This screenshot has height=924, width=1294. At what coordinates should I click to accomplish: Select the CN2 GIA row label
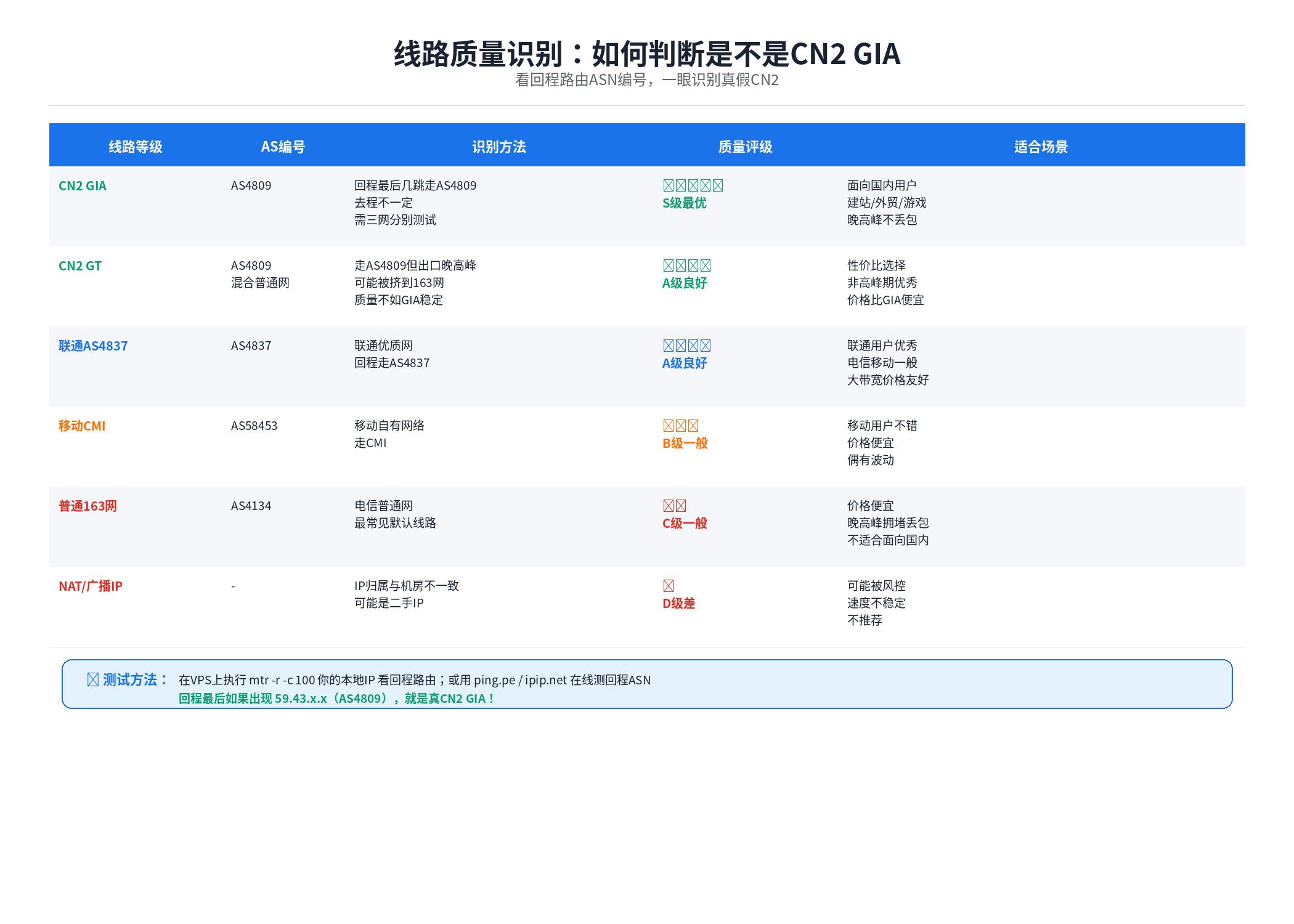[83, 185]
